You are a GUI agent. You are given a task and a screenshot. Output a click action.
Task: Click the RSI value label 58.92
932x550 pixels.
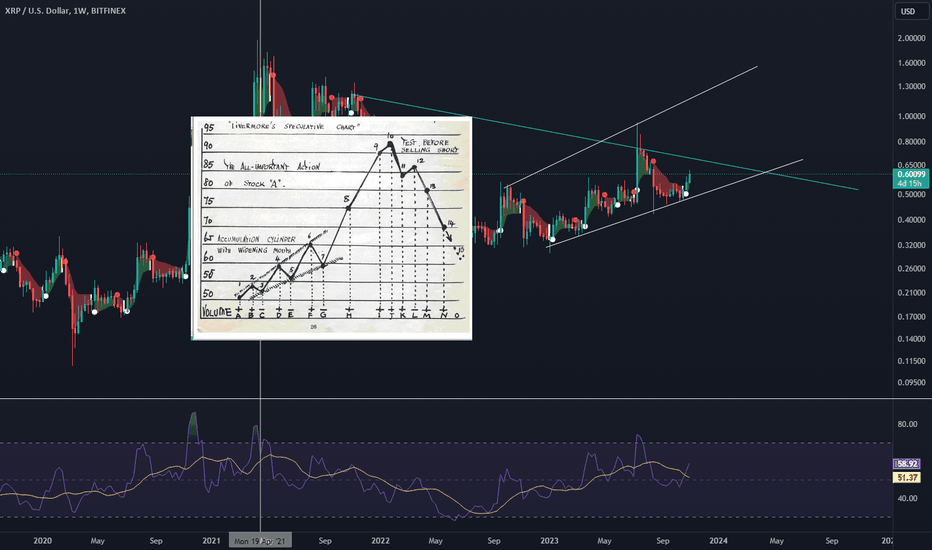[907, 464]
